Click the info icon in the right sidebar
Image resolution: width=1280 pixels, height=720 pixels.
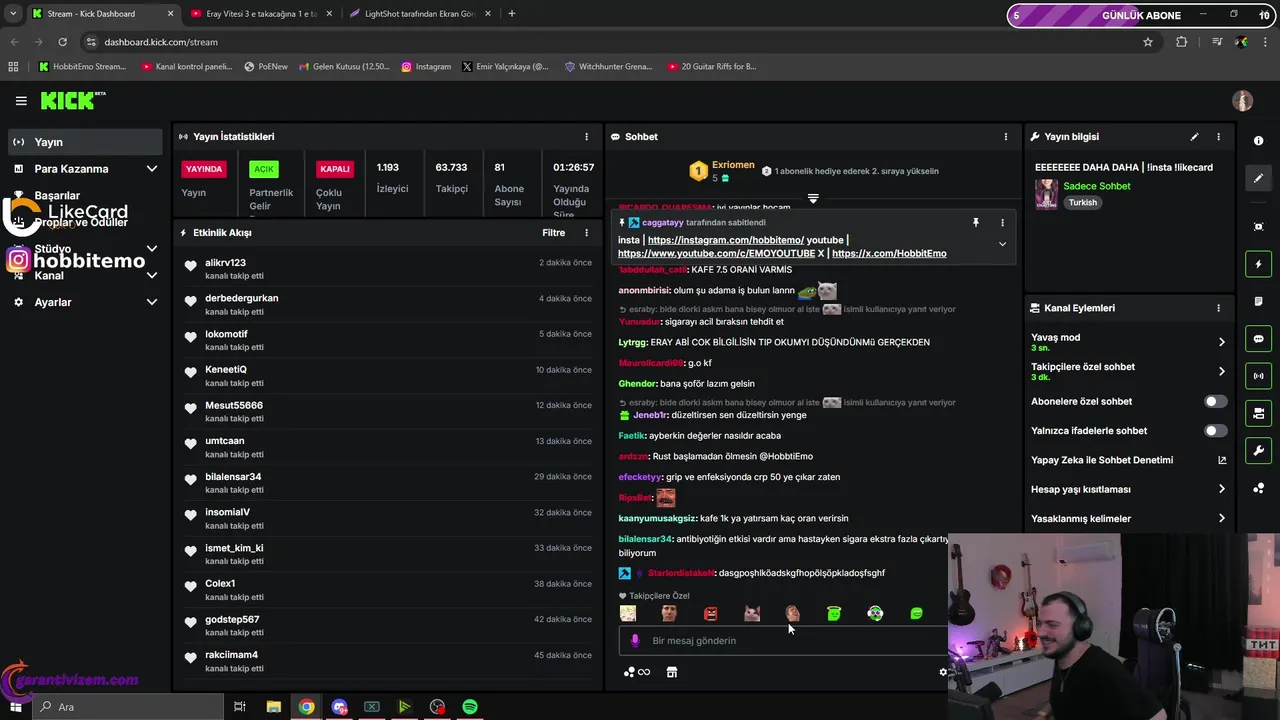(x=1258, y=141)
